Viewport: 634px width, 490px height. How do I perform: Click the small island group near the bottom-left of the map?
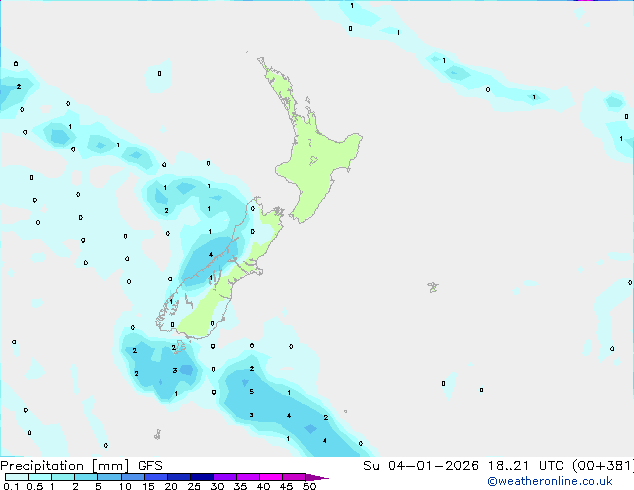coord(158,435)
